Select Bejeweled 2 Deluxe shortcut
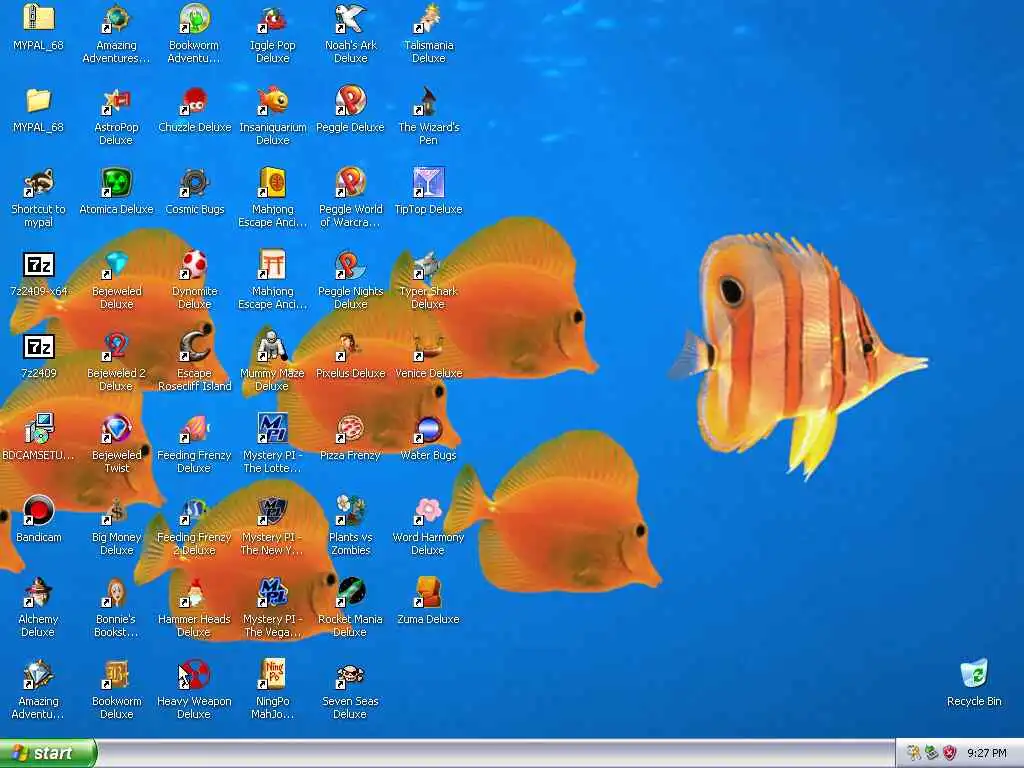 coord(116,347)
